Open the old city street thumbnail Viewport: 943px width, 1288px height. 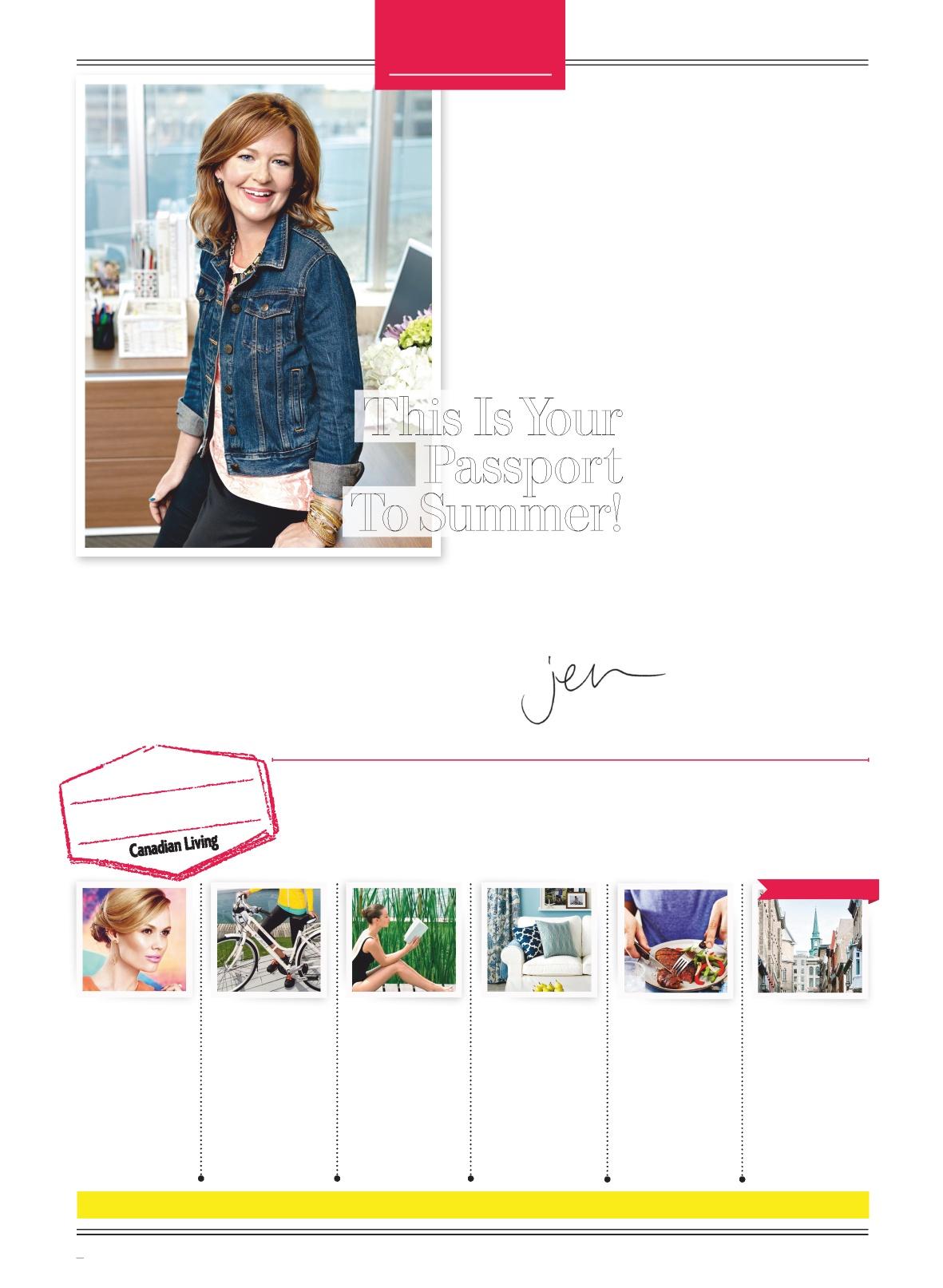click(x=810, y=945)
